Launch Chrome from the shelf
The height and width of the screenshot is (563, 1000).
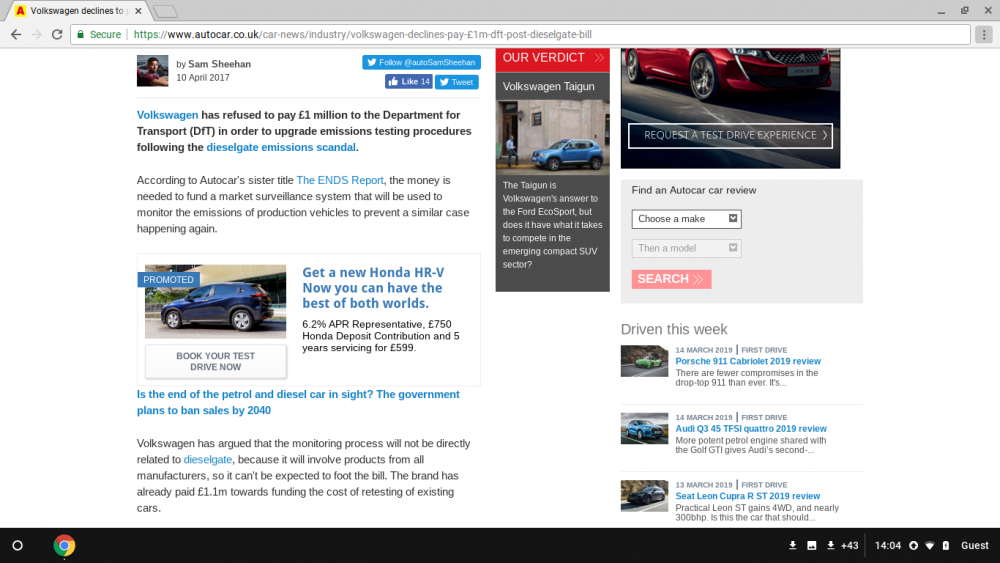tap(64, 546)
